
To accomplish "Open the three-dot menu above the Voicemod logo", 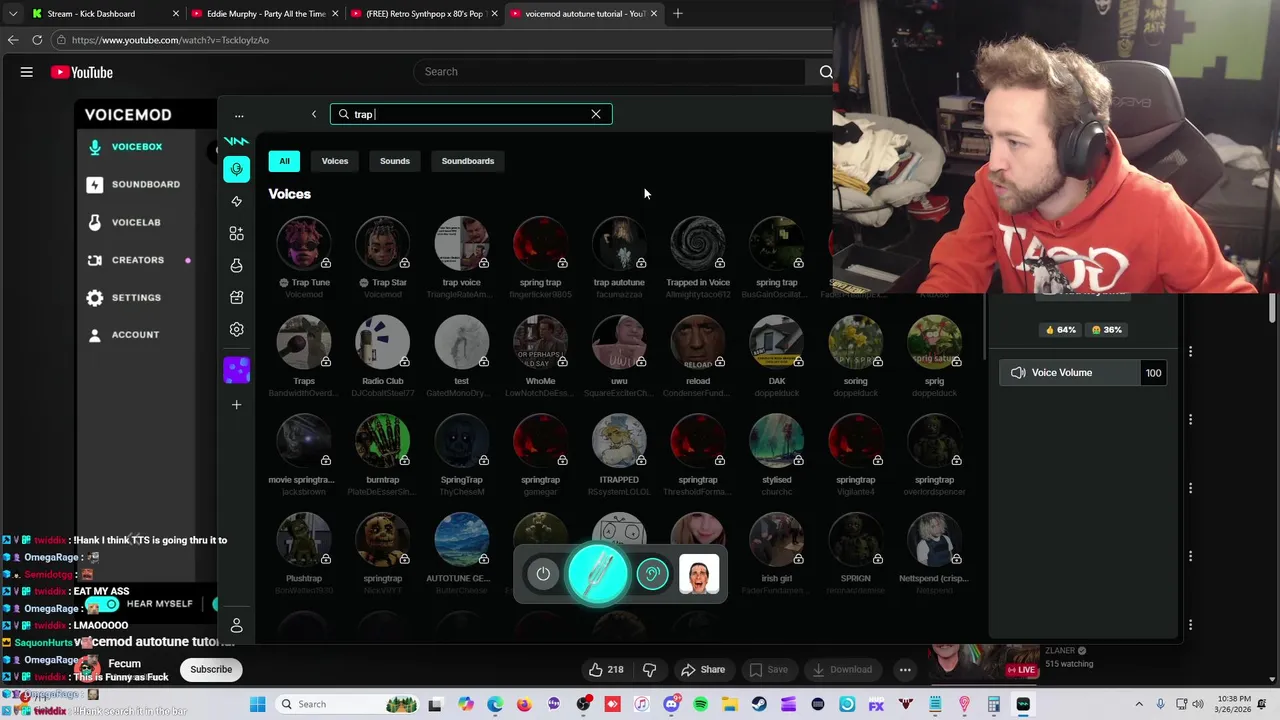I will (x=238, y=115).
